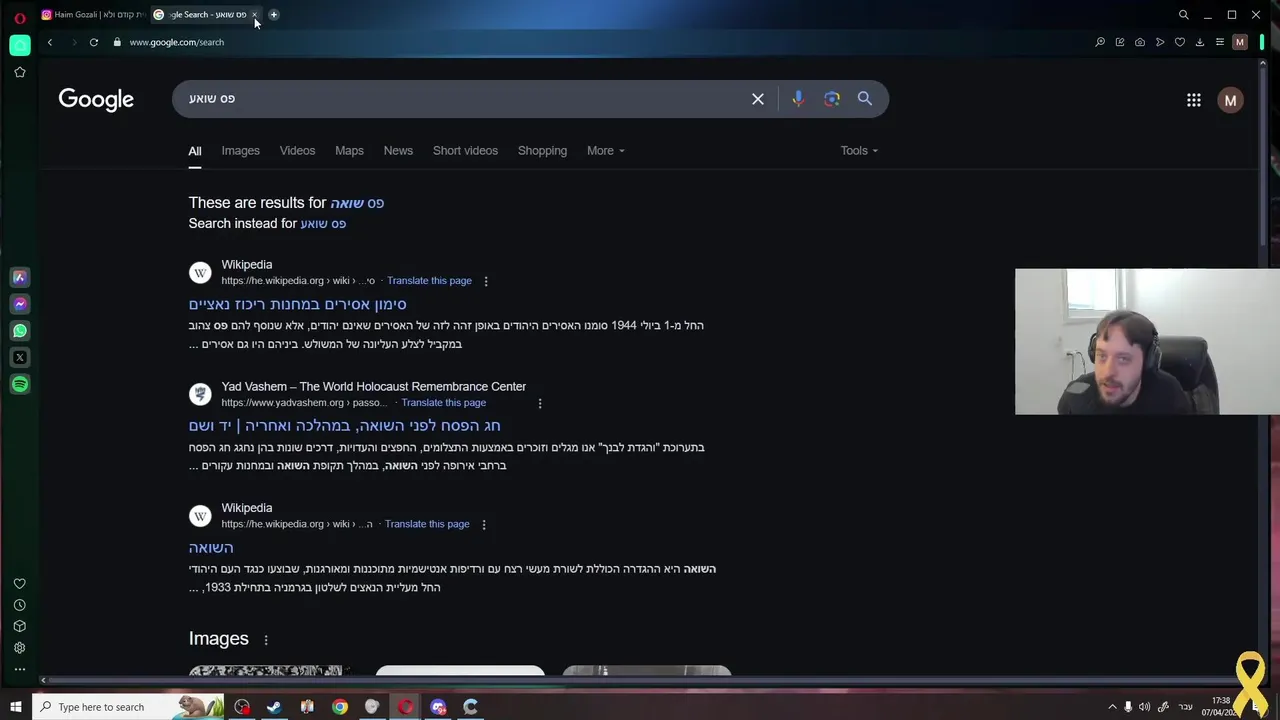
Task: Expand the Tools dropdown
Action: tap(859, 151)
